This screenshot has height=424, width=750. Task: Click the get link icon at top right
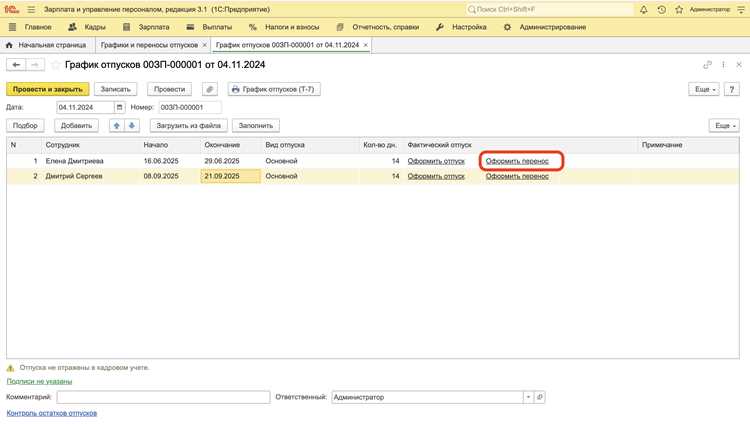tap(707, 65)
